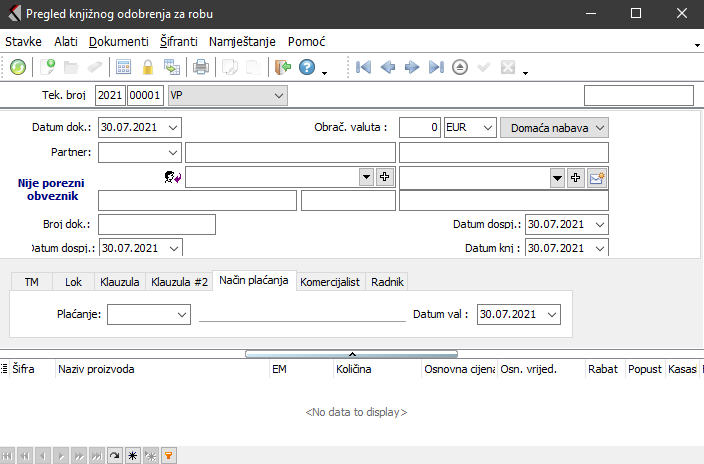Open the Datum dok. date dropdown
The height and width of the screenshot is (464, 704).
[174, 127]
